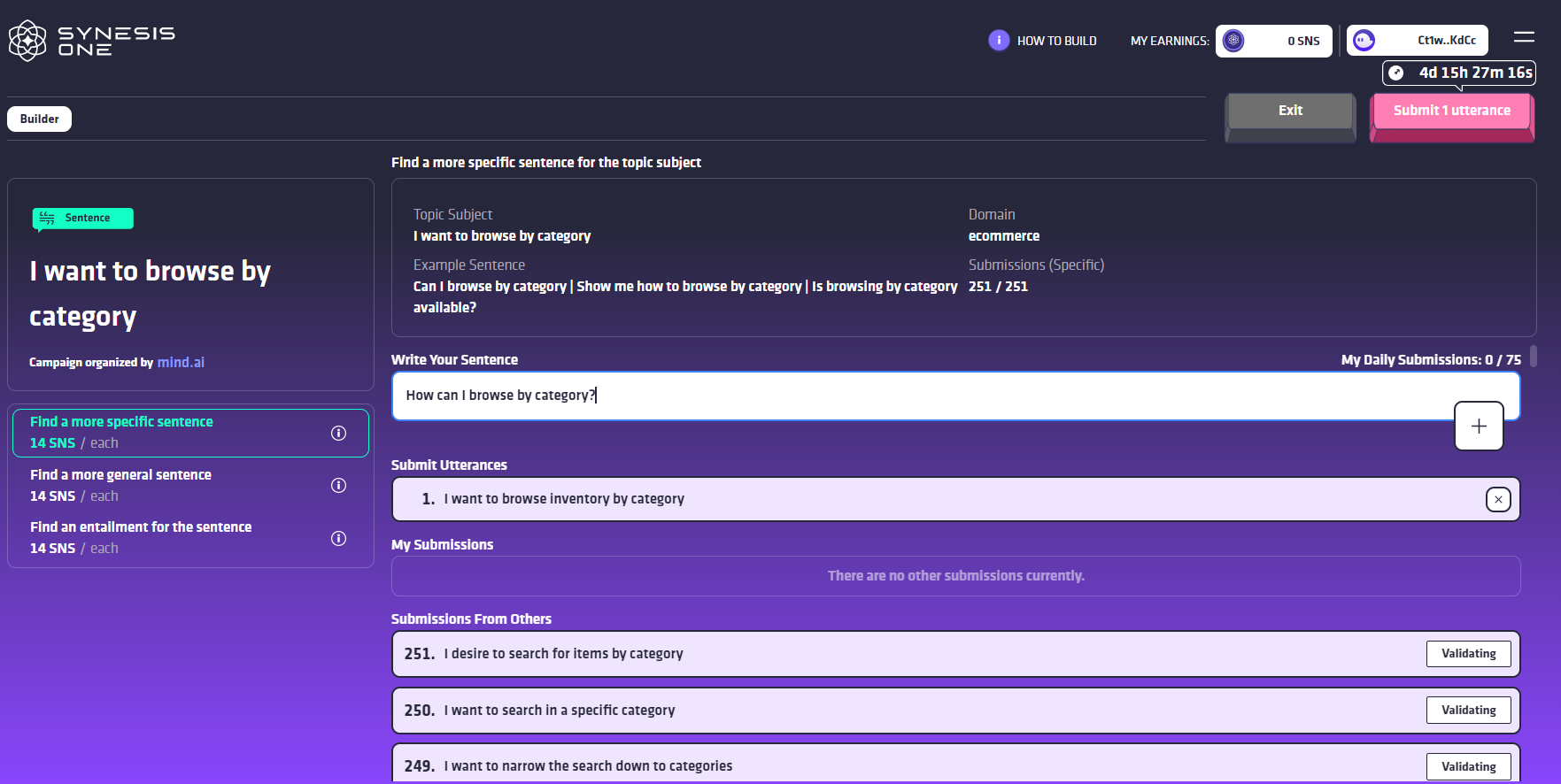Click the Validating badge on submission 251
This screenshot has height=784, width=1561.
click(x=1468, y=654)
